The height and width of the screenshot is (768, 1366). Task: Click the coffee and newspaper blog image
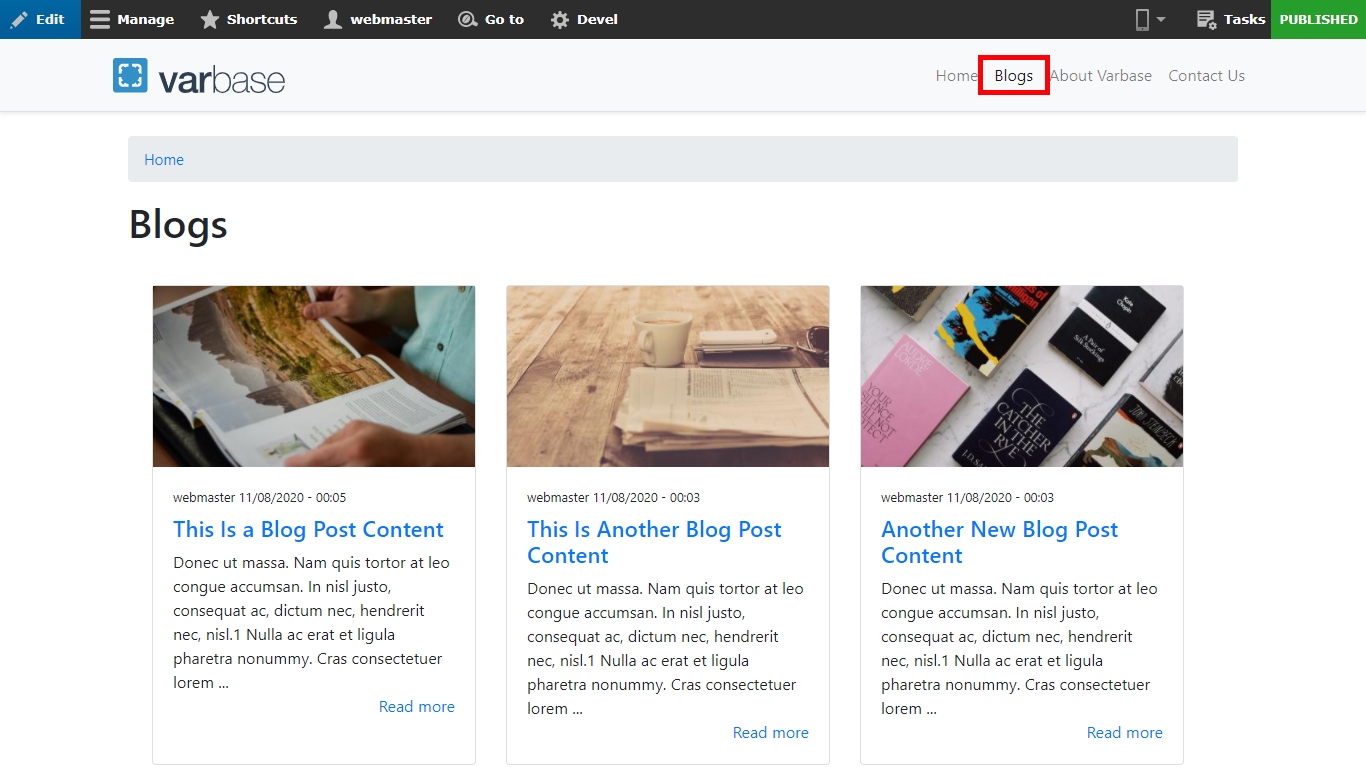pos(667,376)
